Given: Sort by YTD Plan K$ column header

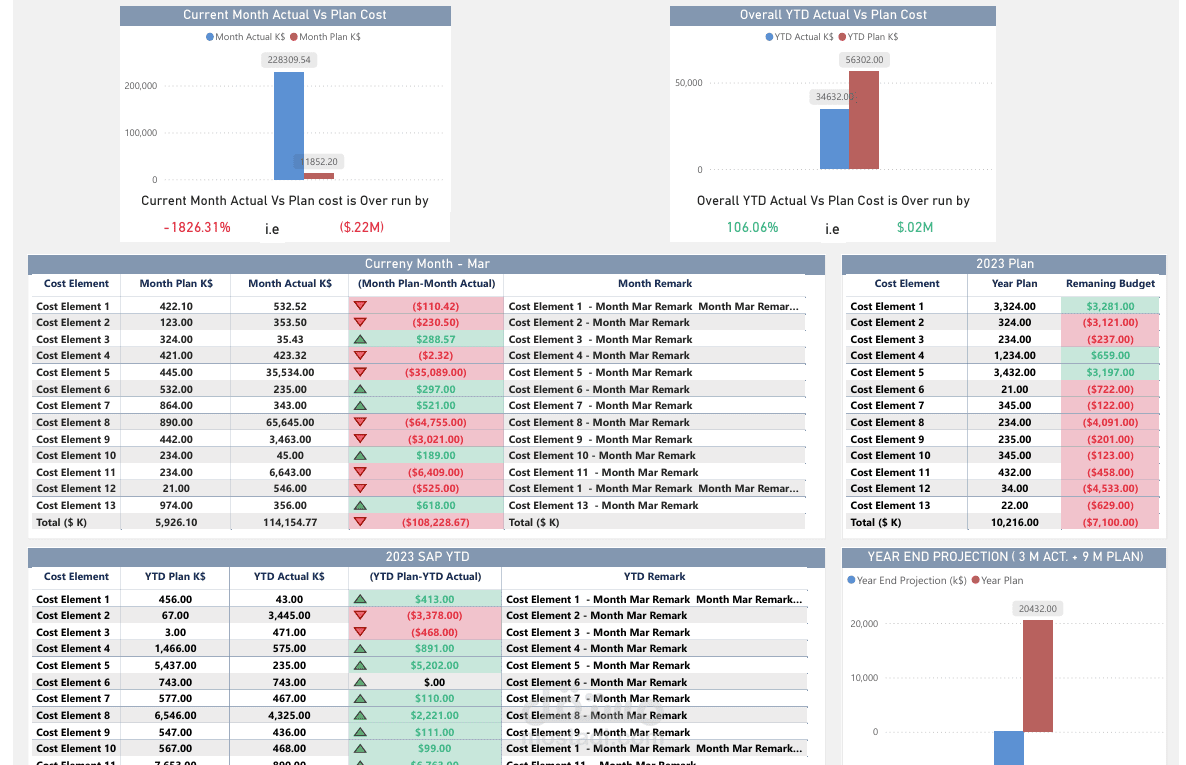Looking at the screenshot, I should point(175,577).
